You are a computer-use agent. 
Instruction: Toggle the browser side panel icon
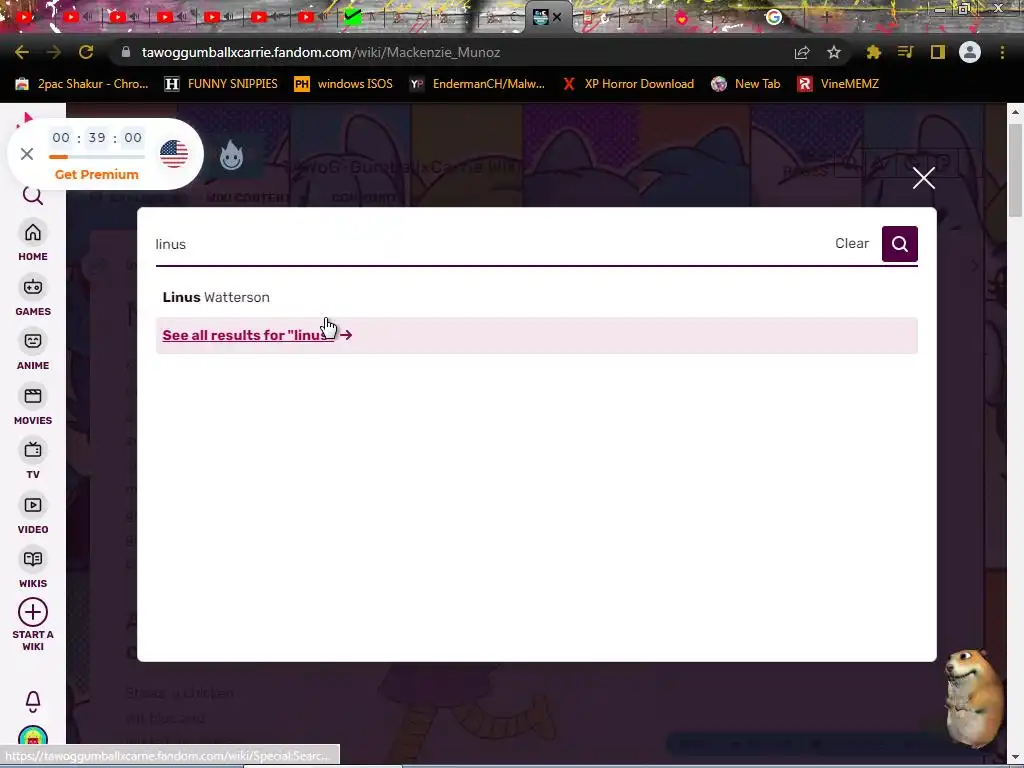tap(938, 52)
